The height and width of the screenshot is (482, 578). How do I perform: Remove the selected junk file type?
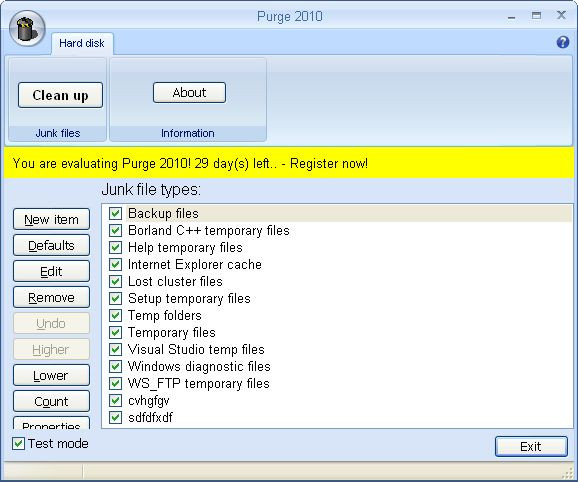pos(51,297)
